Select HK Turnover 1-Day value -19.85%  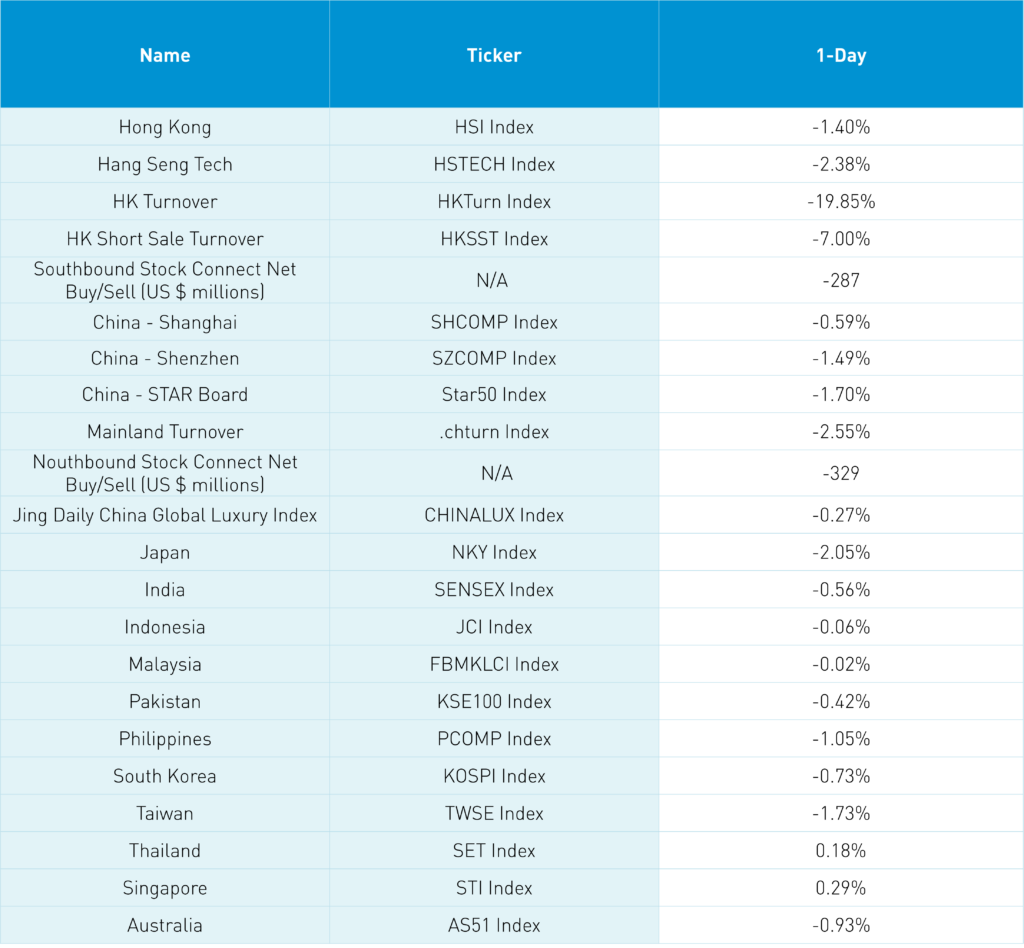coord(841,201)
